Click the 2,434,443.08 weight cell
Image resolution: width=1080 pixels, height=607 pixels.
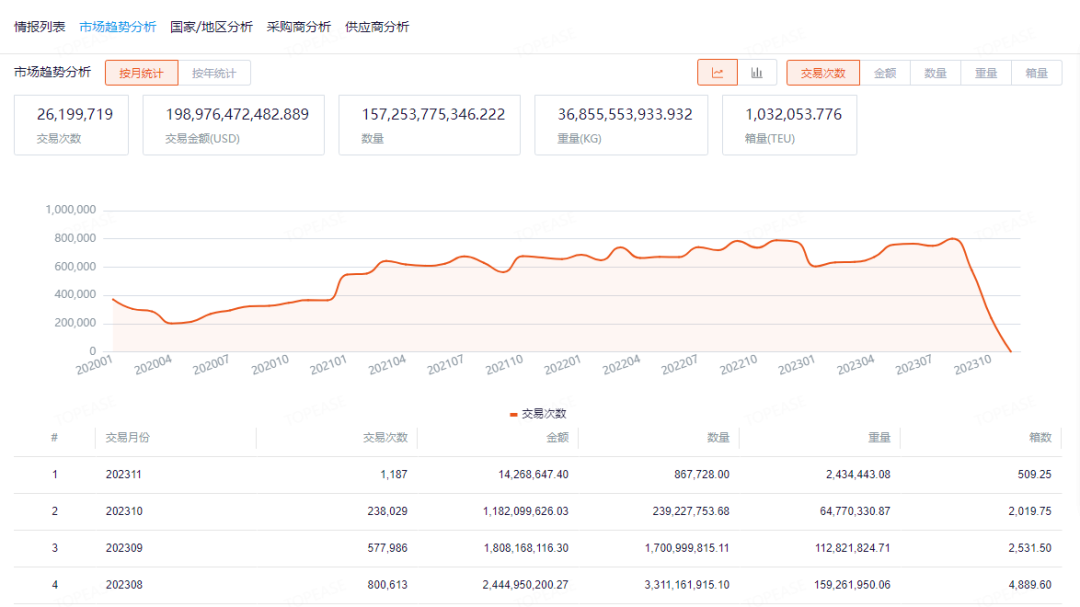point(858,475)
